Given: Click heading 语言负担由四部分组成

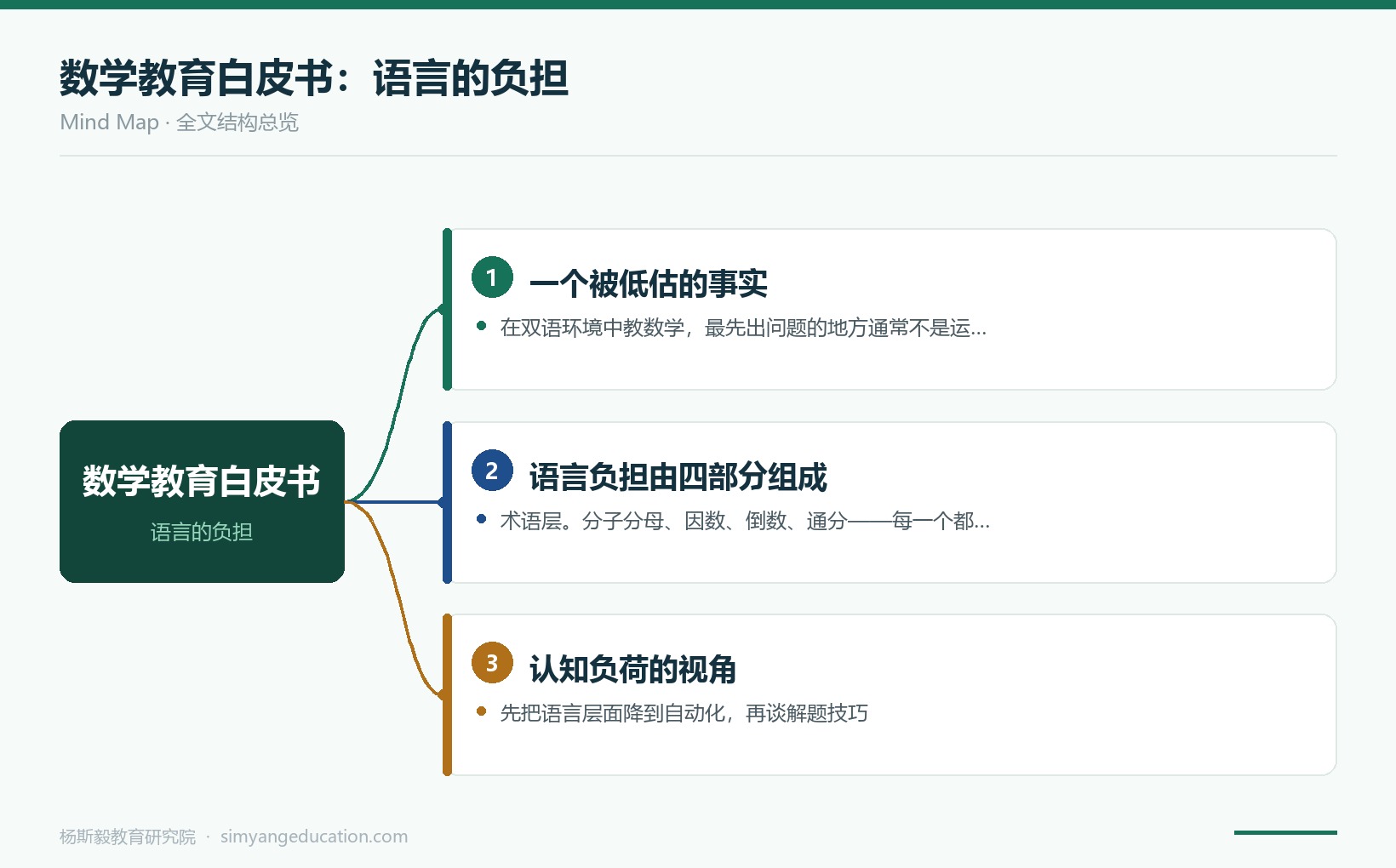Looking at the screenshot, I should click(x=678, y=477).
